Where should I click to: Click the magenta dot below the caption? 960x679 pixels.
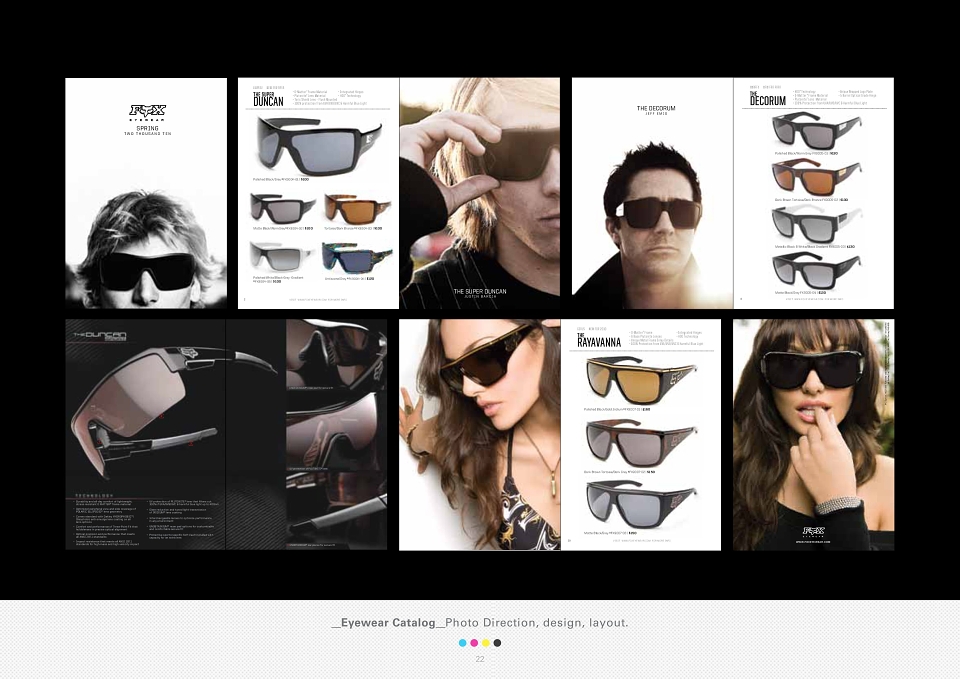pos(474,643)
